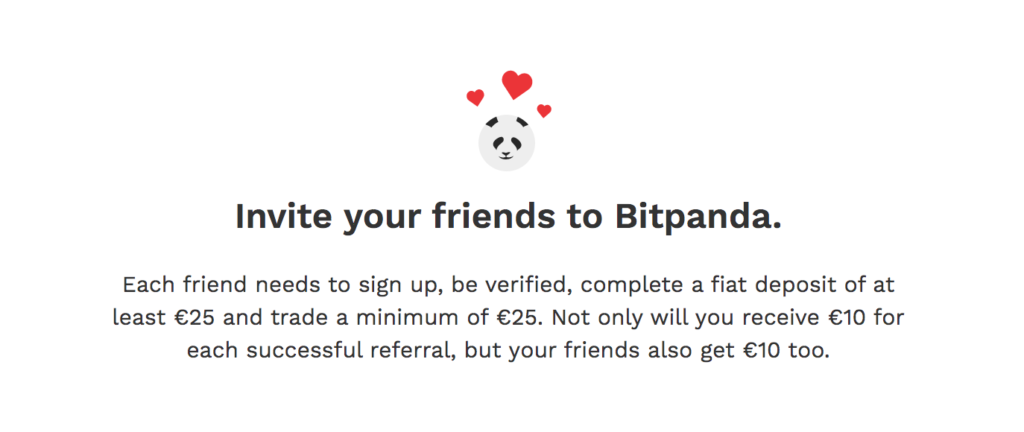Viewport: 1024px width, 432px height.
Task: Click the panda's black nose
Action: pos(507,154)
